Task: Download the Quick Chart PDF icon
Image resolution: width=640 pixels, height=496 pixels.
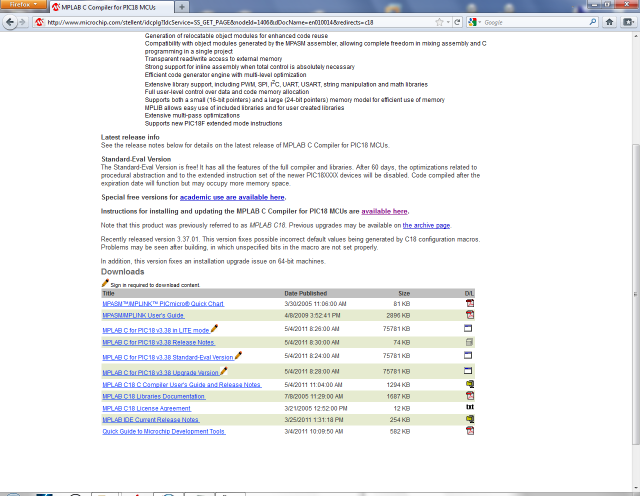Action: pos(470,303)
